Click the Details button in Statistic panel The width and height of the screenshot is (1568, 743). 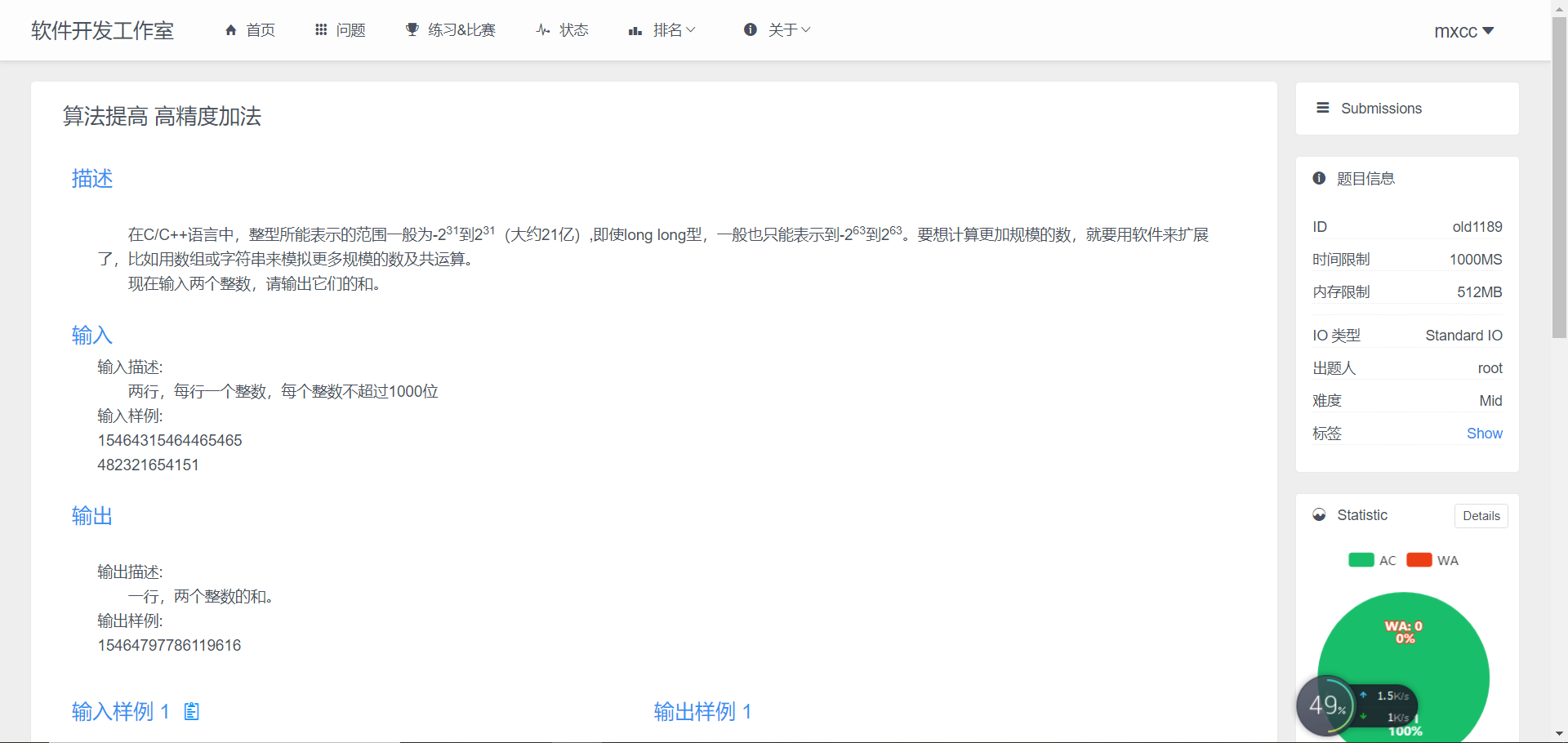pos(1481,515)
